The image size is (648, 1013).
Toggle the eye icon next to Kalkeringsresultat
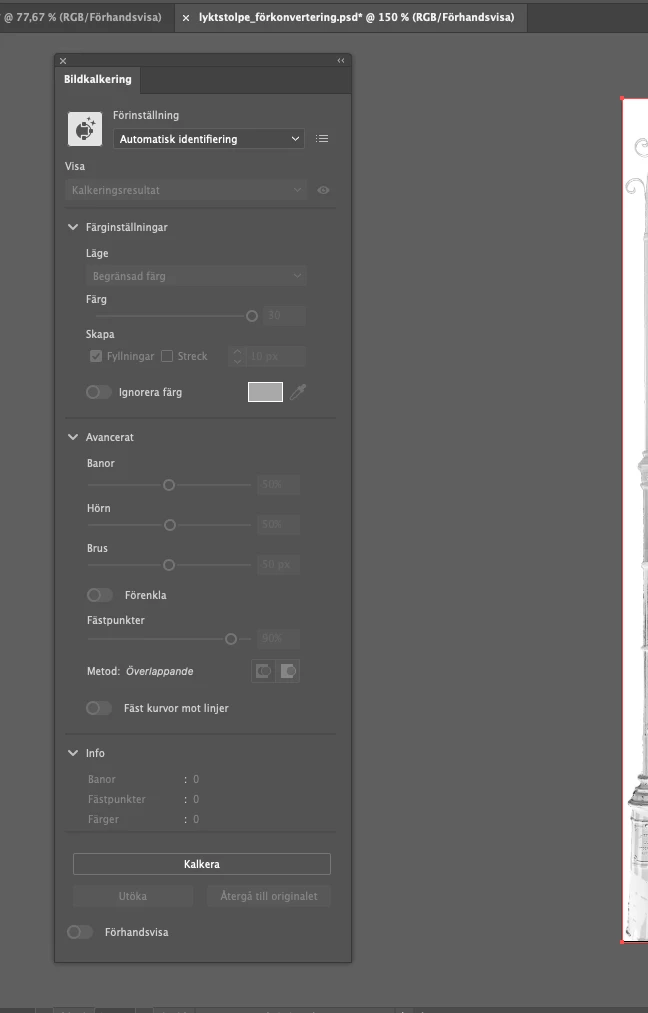324,190
